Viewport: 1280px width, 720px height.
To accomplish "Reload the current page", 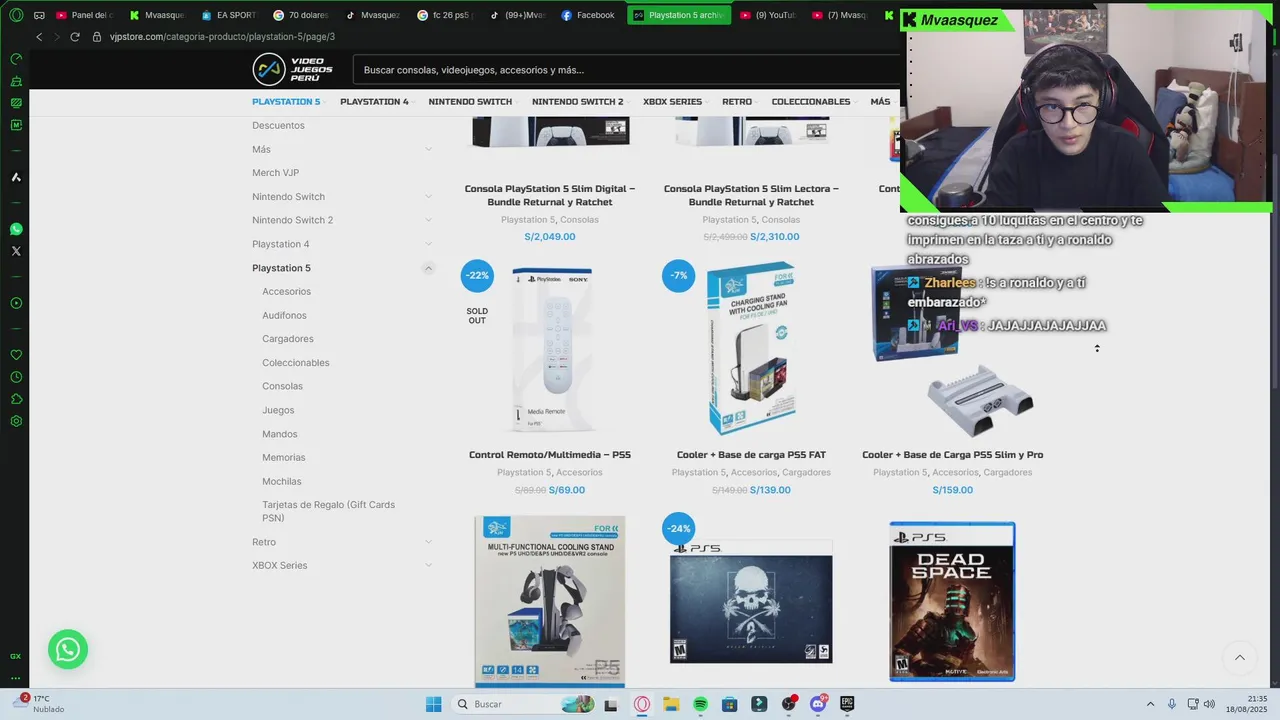I will 74,37.
